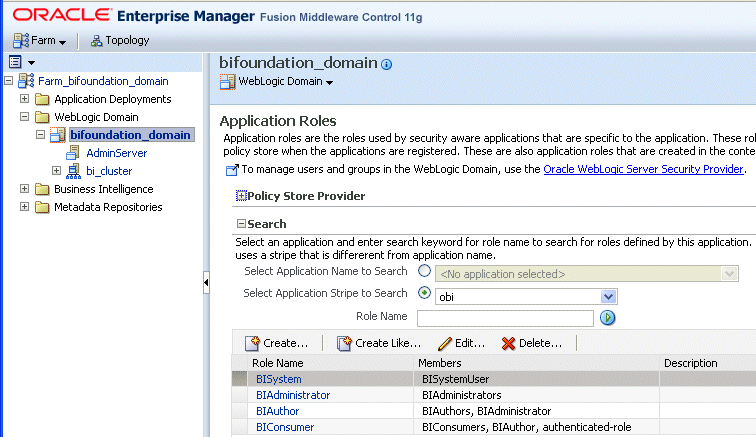Select the Application Stripe to Search radio
The height and width of the screenshot is (437, 756).
(x=424, y=293)
